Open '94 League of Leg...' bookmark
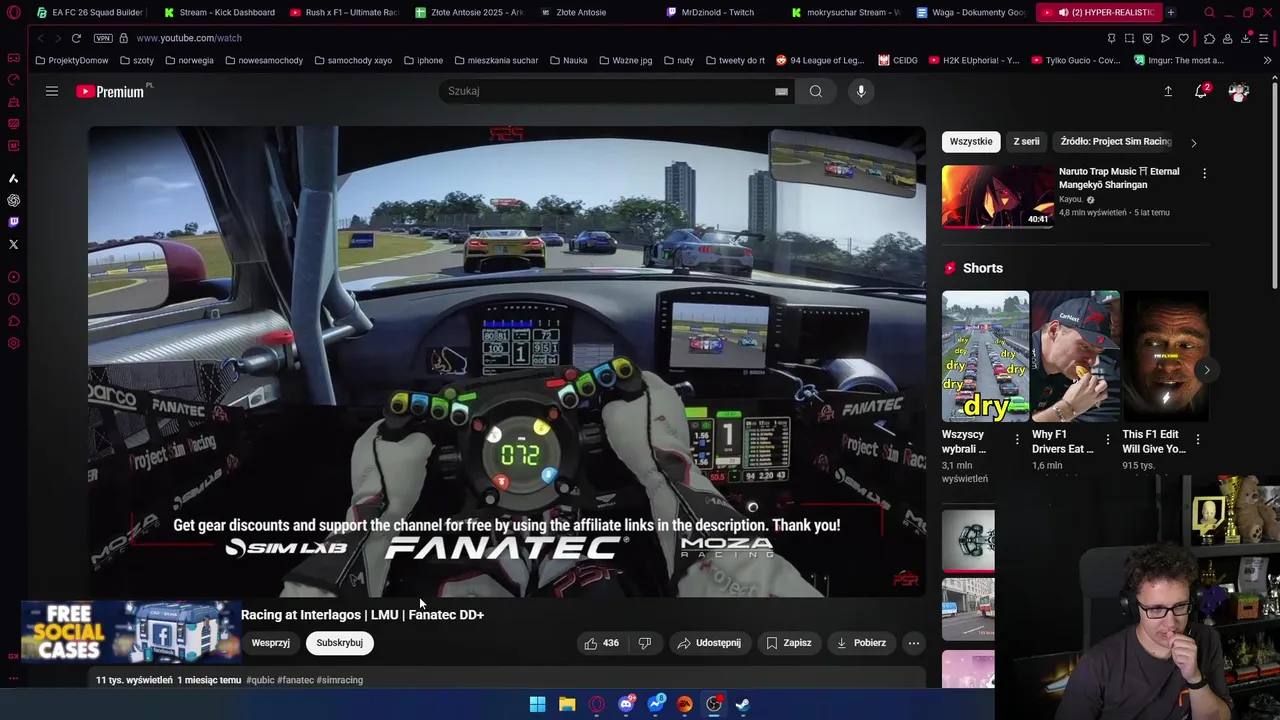This screenshot has width=1280, height=720. 820,60
